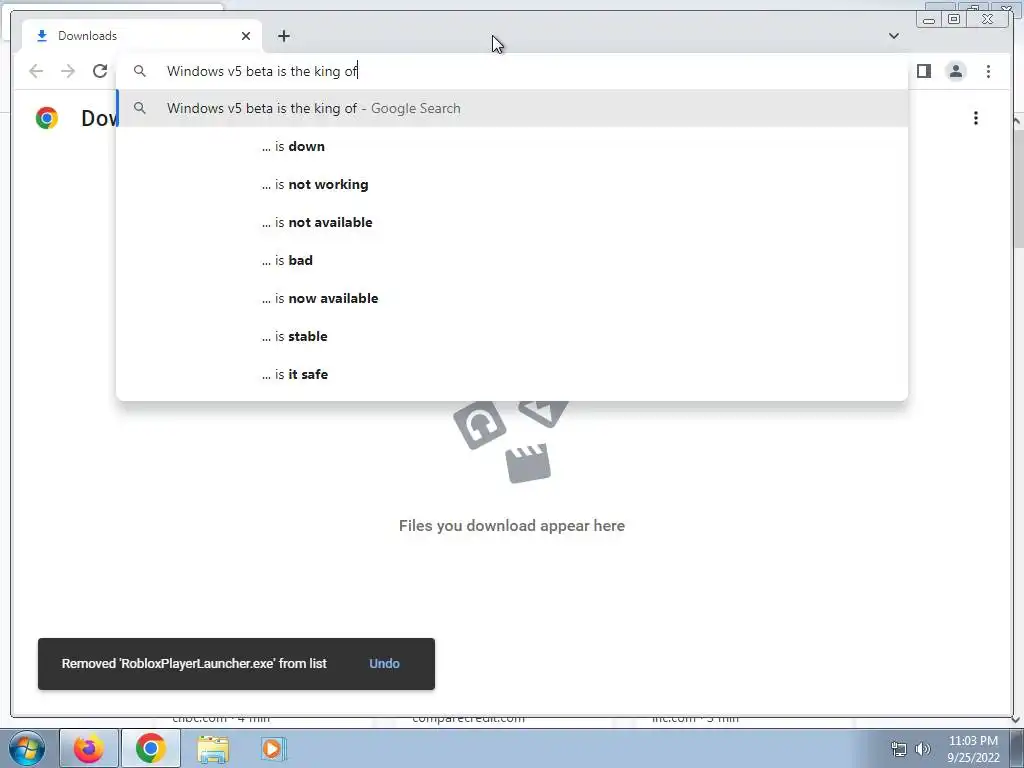The width and height of the screenshot is (1024, 768).
Task: Open a new tab with plus button
Action: (283, 36)
